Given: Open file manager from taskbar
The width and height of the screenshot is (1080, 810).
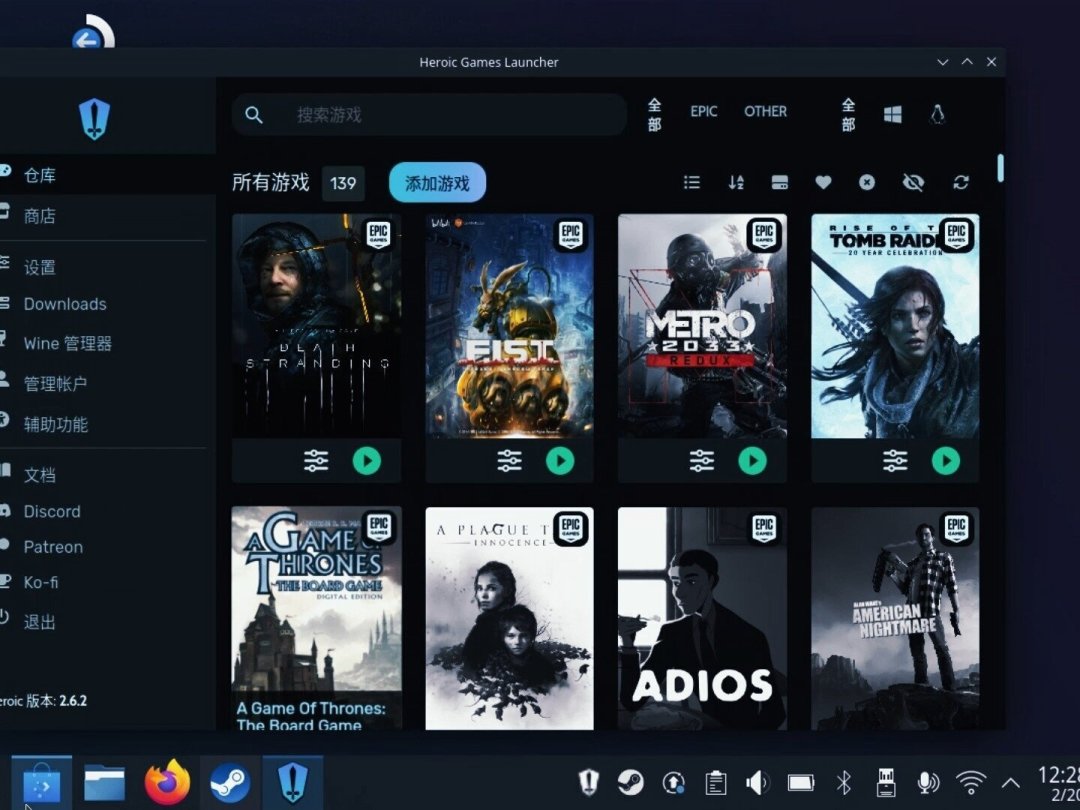Looking at the screenshot, I should click(104, 783).
